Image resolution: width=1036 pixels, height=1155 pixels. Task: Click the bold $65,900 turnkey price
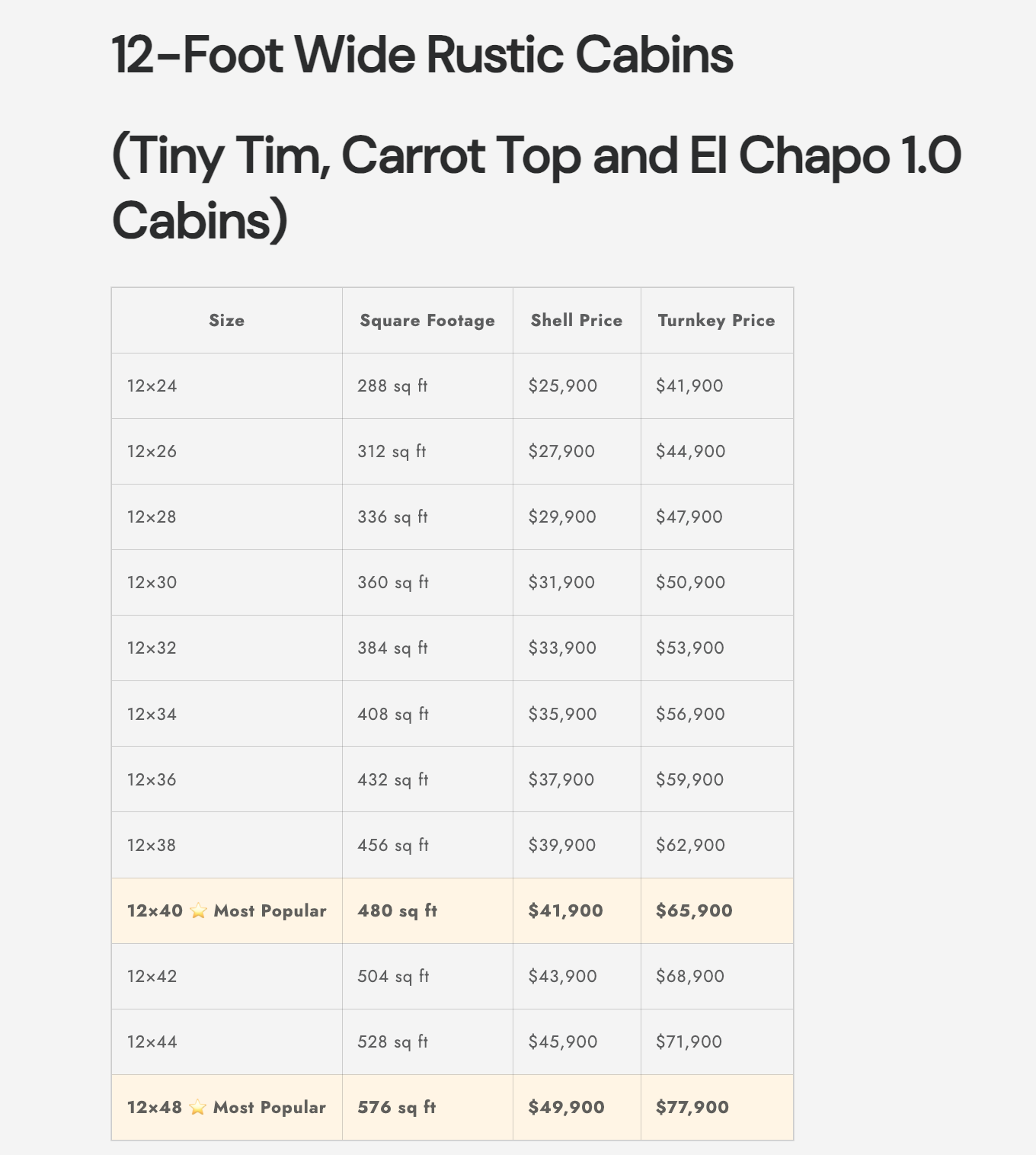click(x=694, y=910)
